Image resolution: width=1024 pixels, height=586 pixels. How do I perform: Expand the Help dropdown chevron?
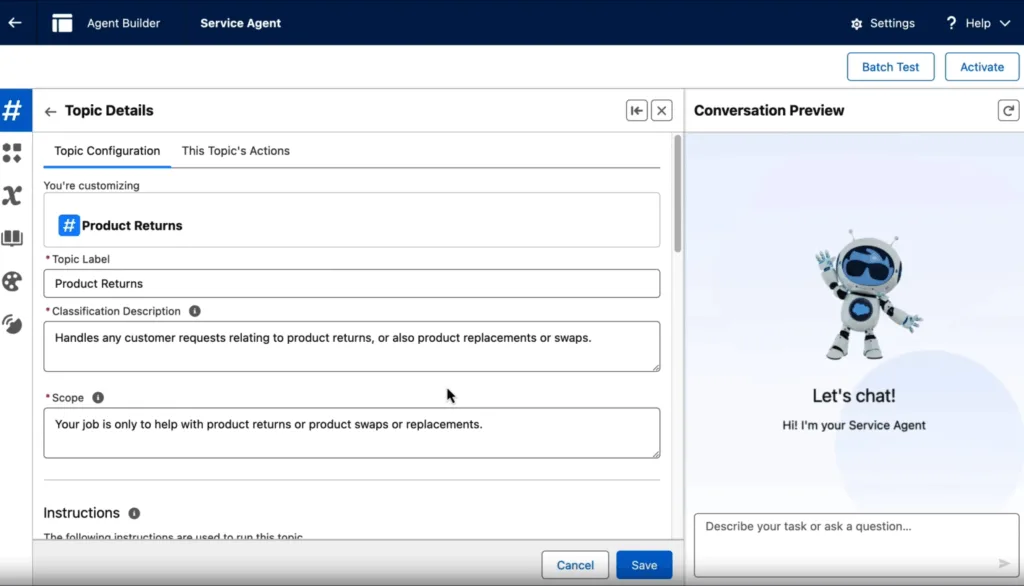tap(1005, 23)
